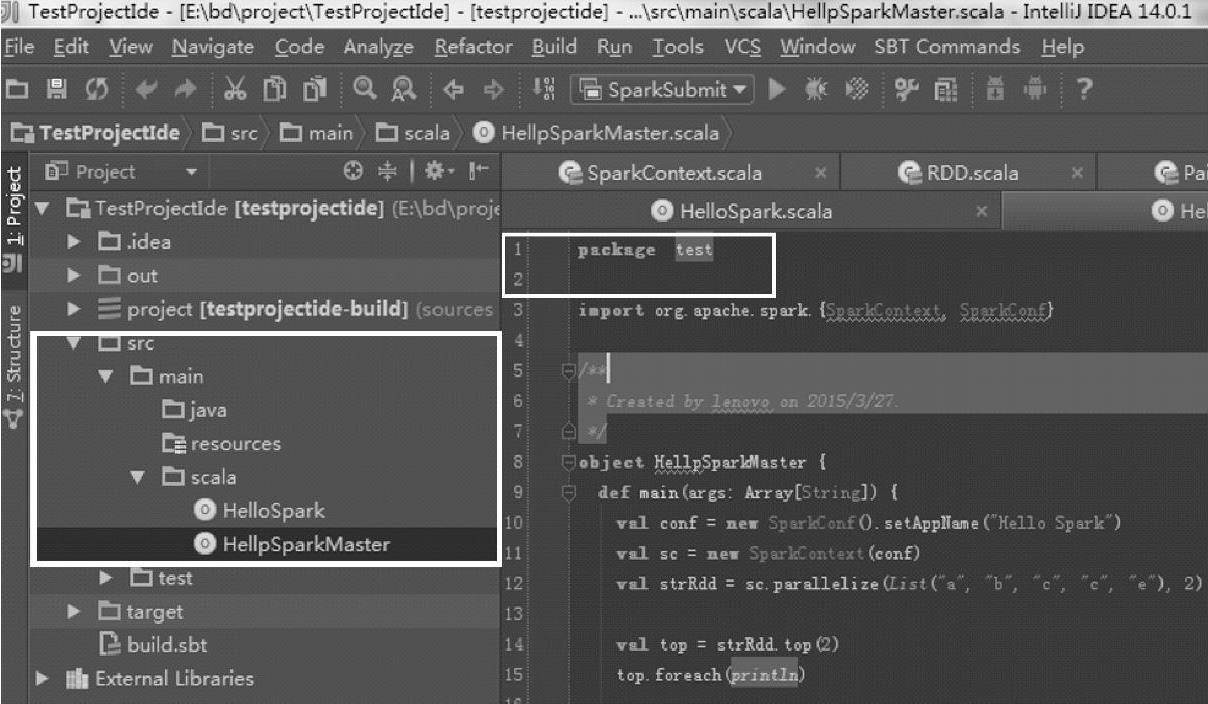Click the Cut scissors icon
The image size is (1208, 704).
(235, 90)
